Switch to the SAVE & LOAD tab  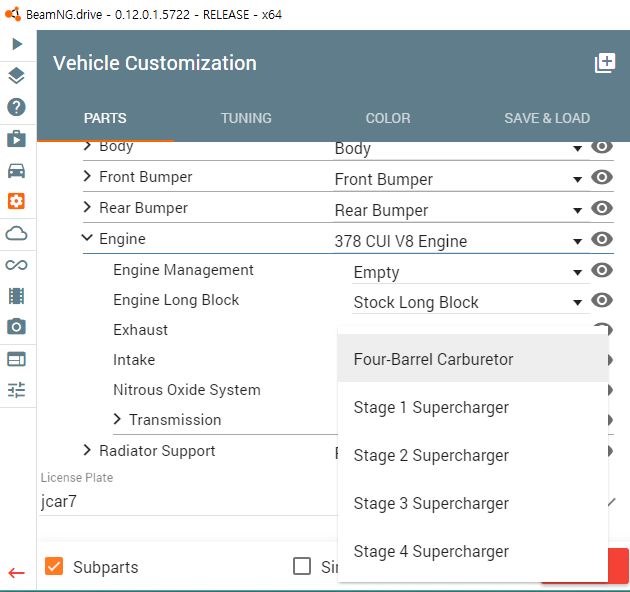click(547, 118)
